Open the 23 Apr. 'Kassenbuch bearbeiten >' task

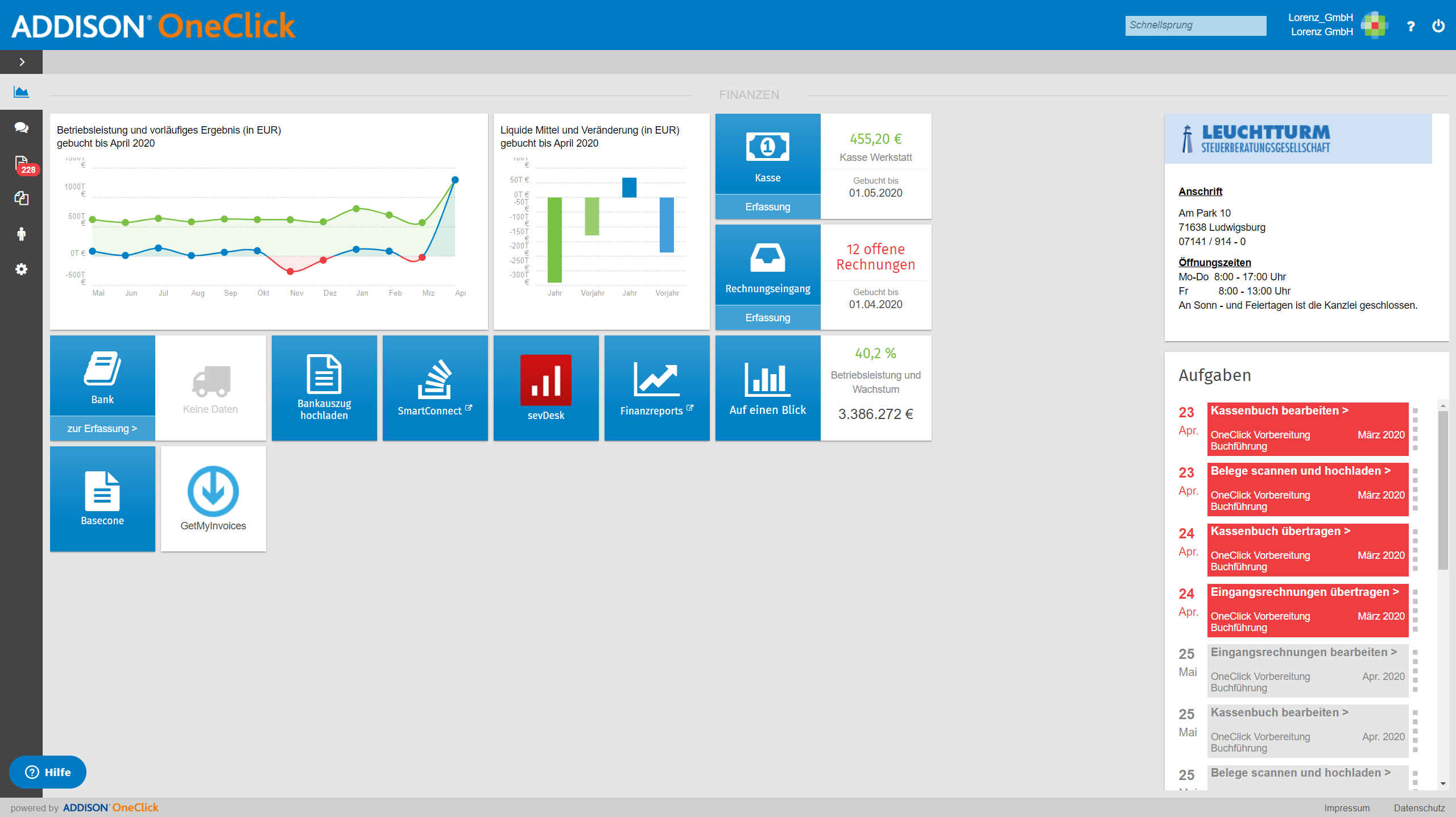point(1308,429)
